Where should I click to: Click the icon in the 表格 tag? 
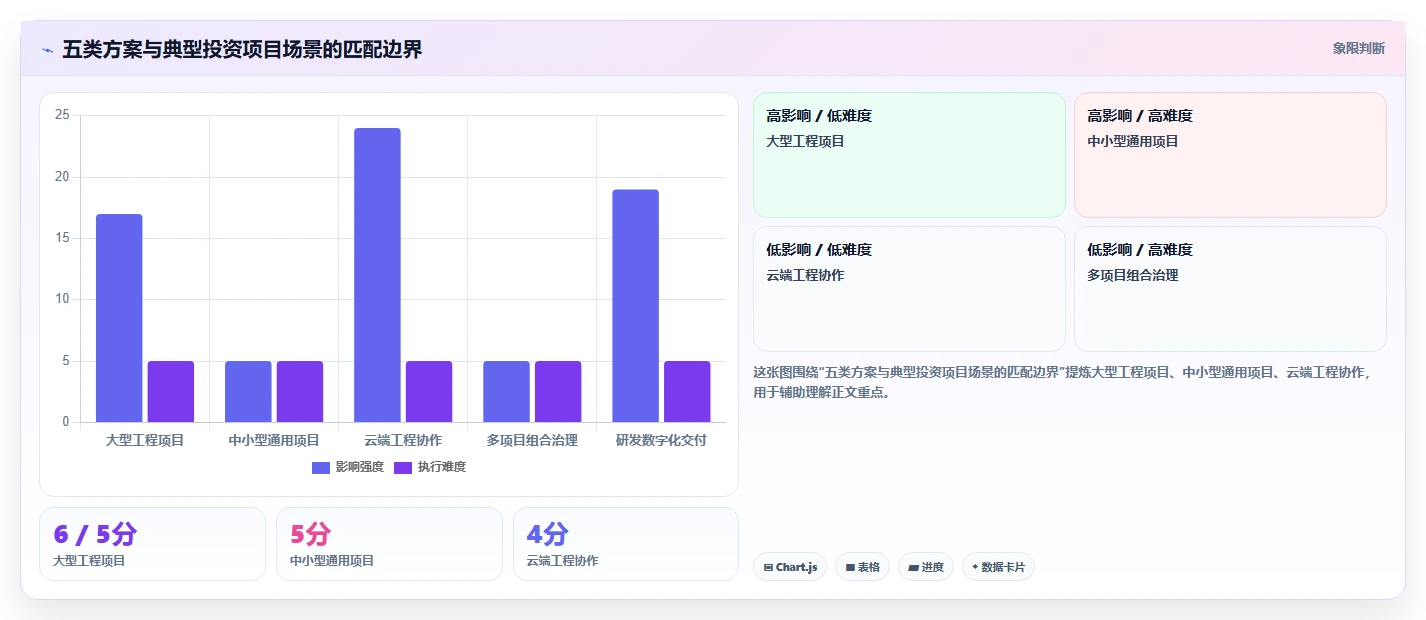pos(850,567)
